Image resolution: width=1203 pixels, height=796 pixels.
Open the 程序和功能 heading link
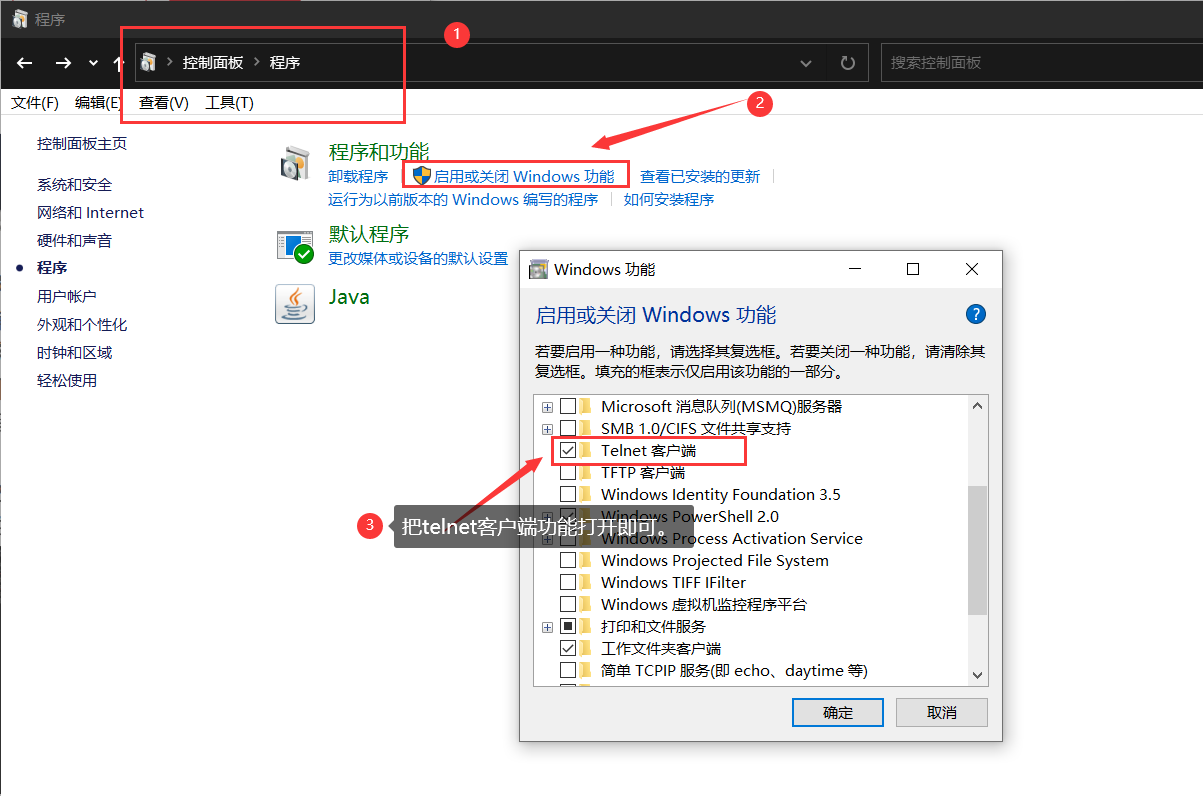[379, 151]
